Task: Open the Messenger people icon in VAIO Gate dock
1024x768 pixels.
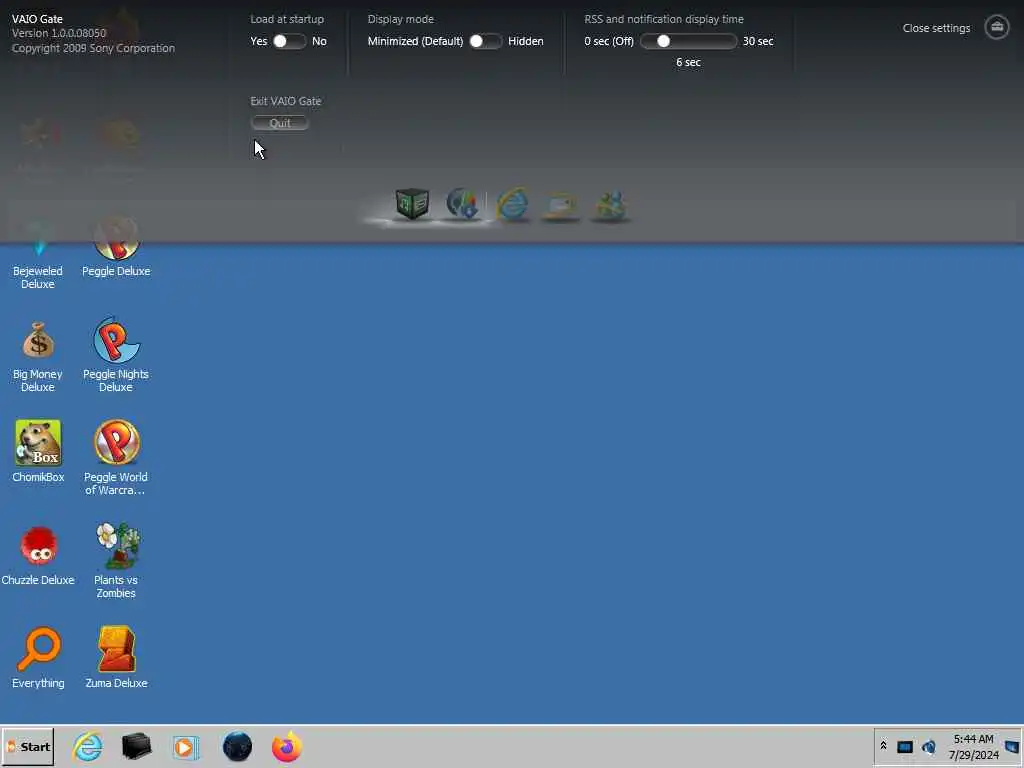Action: pyautogui.click(x=610, y=206)
